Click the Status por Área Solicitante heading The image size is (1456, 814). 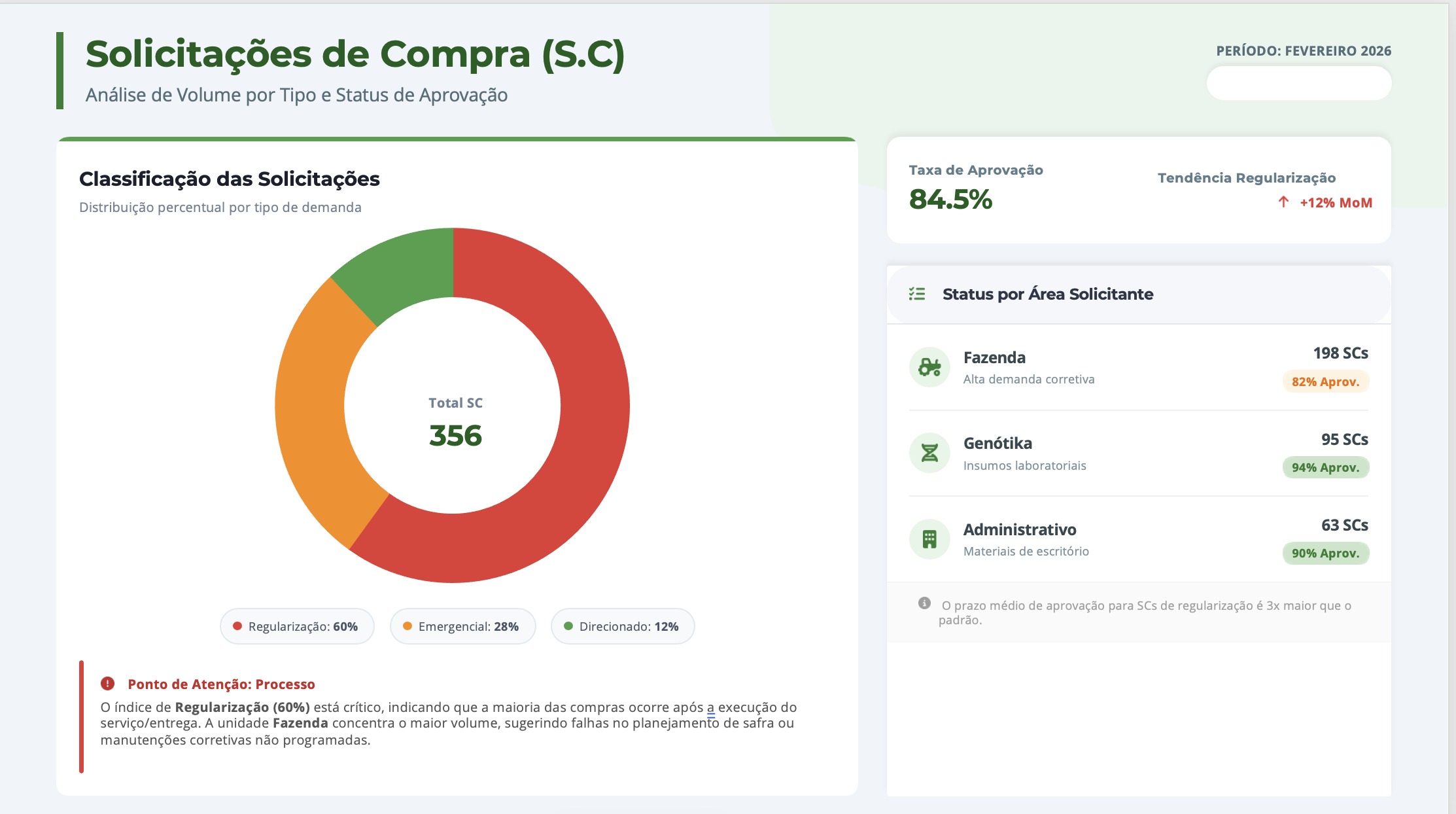point(1048,294)
